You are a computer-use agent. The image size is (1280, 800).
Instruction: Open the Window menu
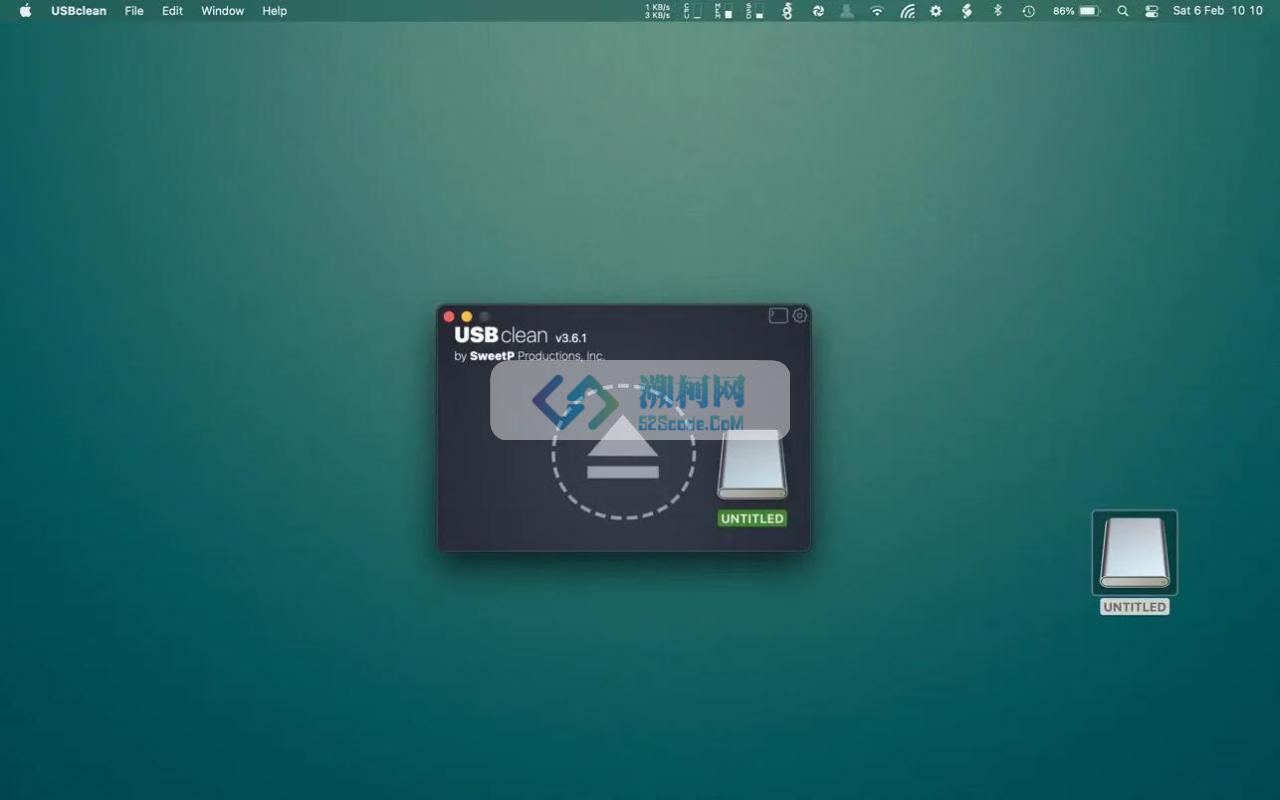coord(222,11)
